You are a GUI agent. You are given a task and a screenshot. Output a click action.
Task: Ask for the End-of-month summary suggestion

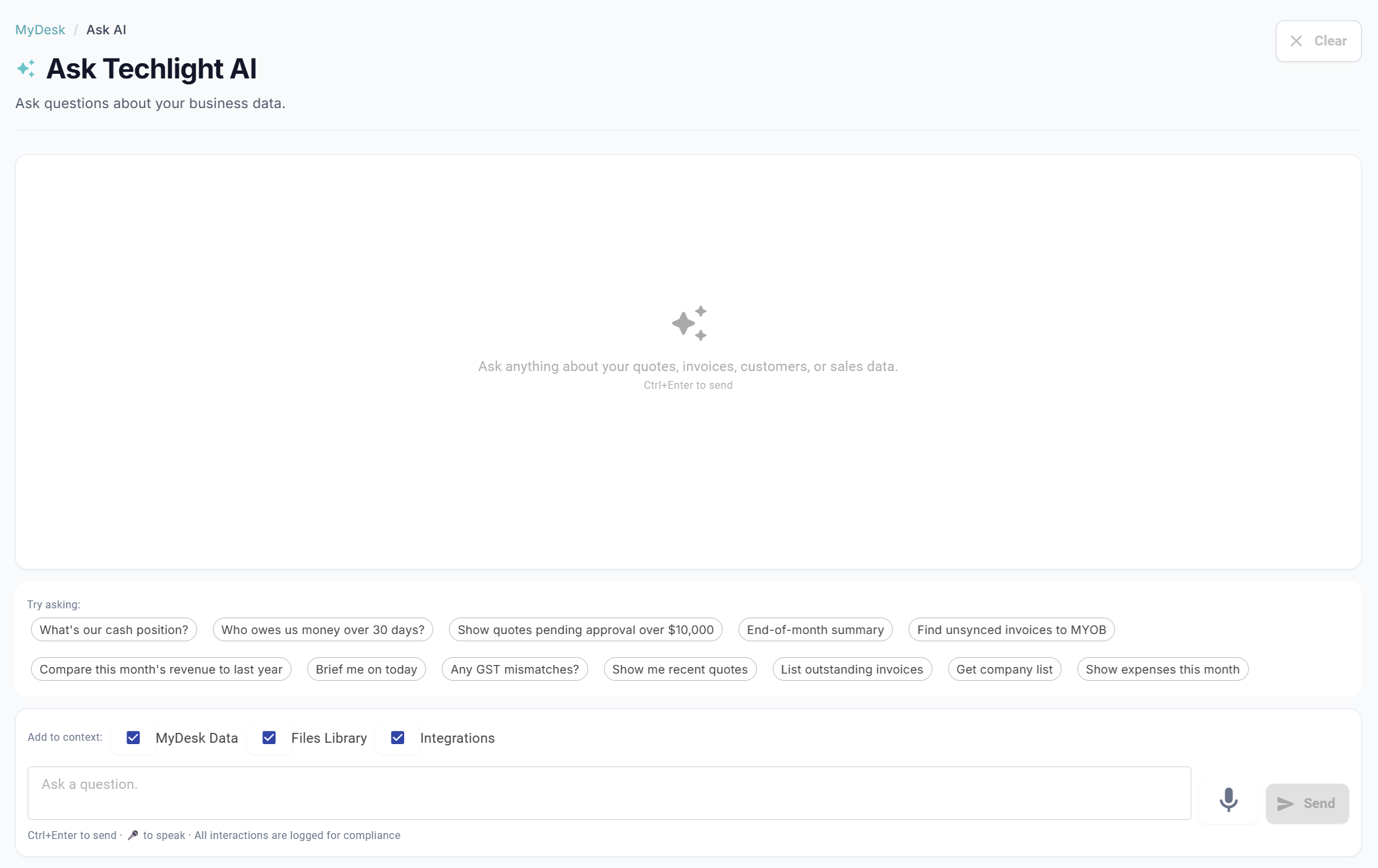click(x=815, y=629)
